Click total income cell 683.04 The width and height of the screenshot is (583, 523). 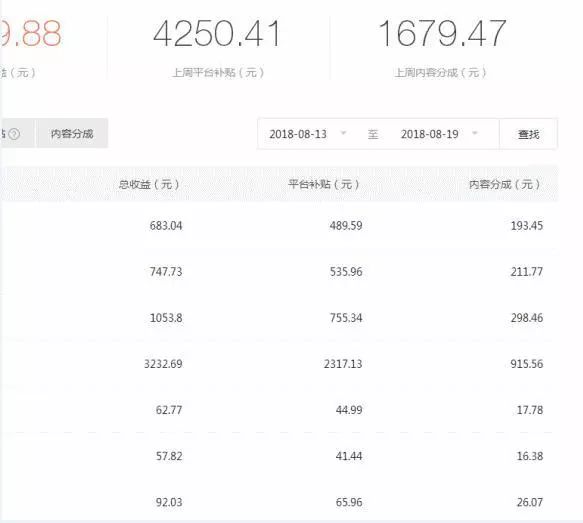(x=166, y=226)
